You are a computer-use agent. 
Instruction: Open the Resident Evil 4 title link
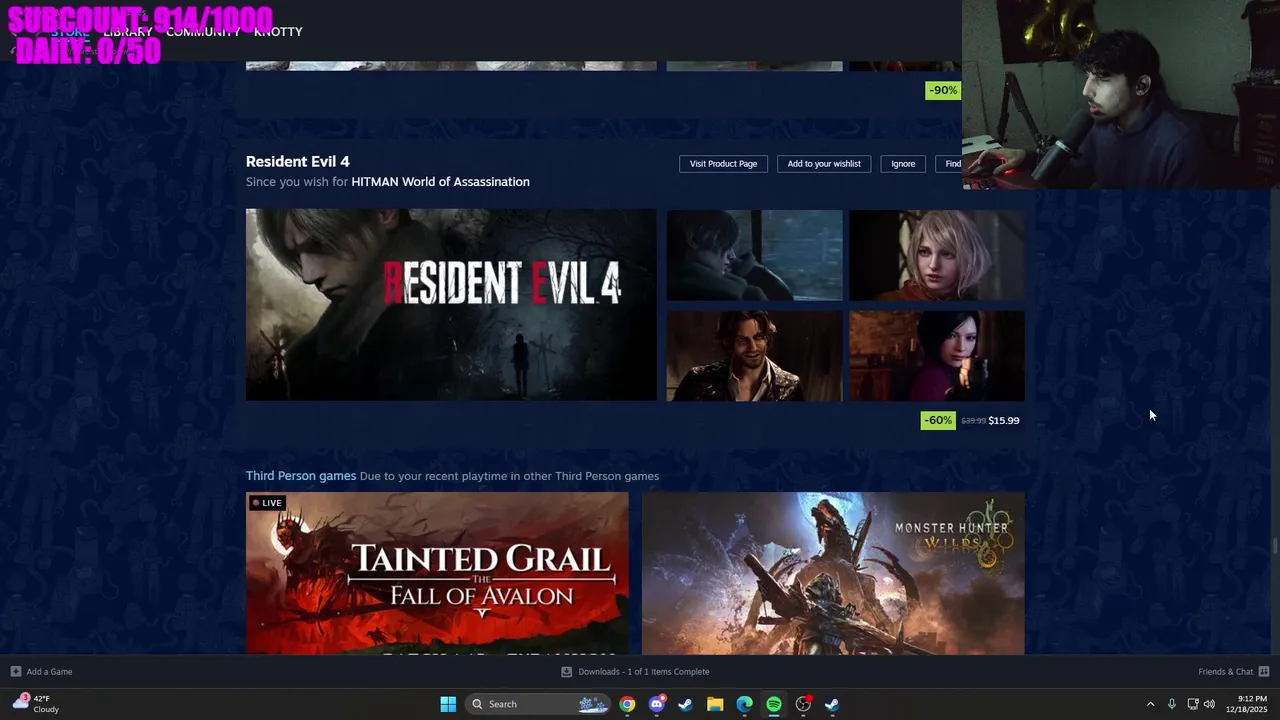(298, 161)
